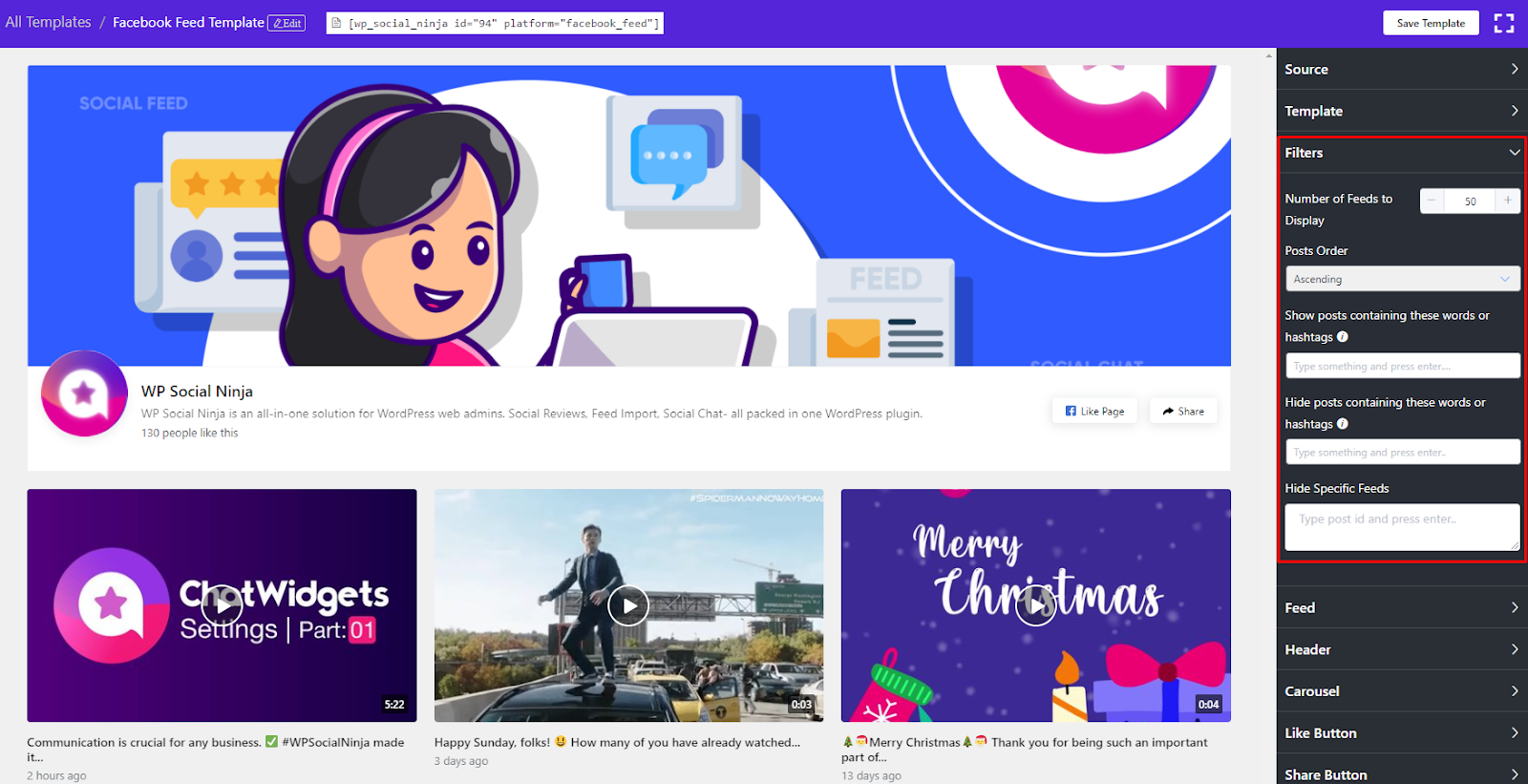Click info icon for hide posts hashtags
Screen dimensions: 1528x784
coord(1343,424)
